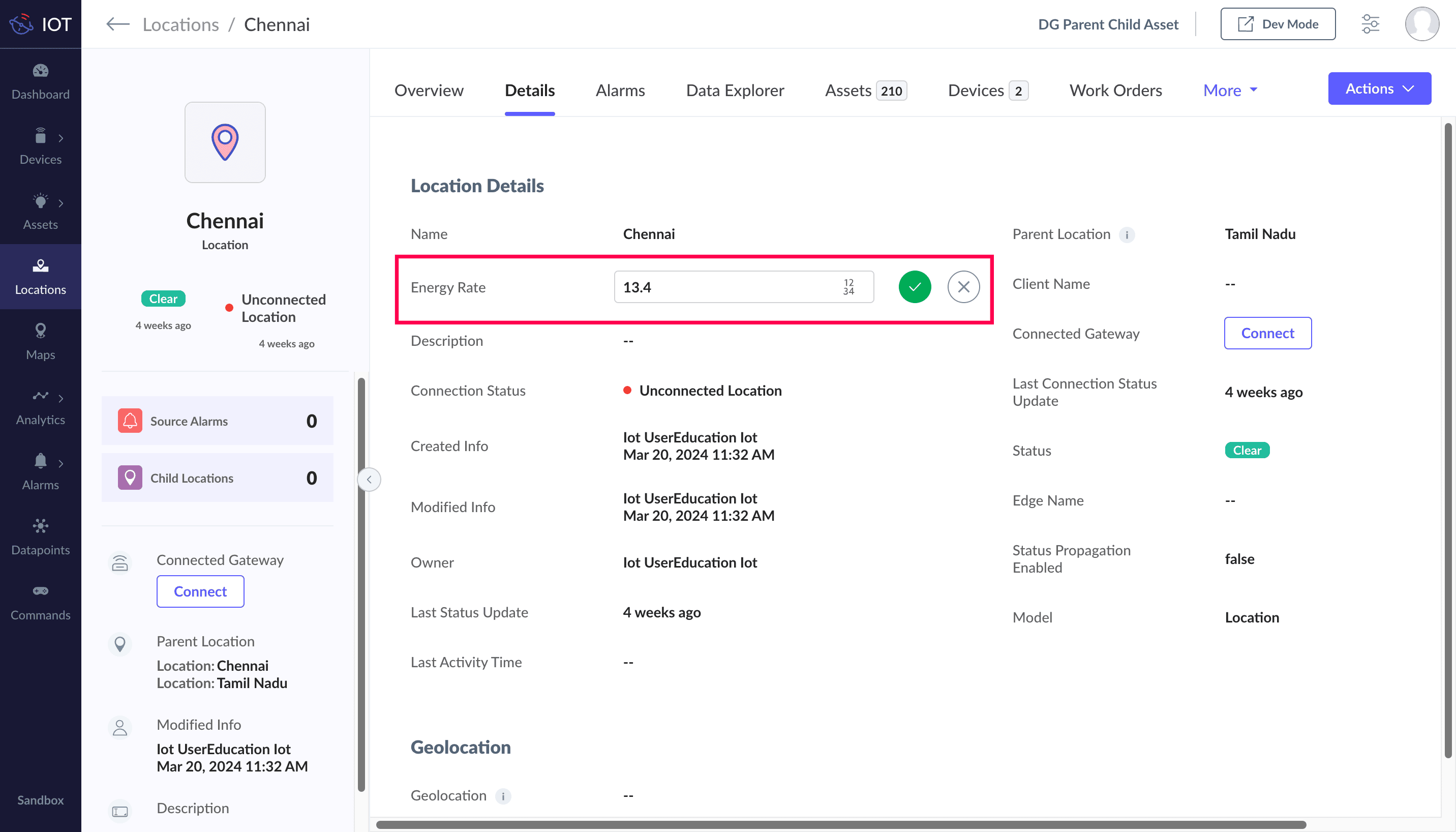Open the Data Explorer tab
The width and height of the screenshot is (1456, 832).
click(x=735, y=91)
